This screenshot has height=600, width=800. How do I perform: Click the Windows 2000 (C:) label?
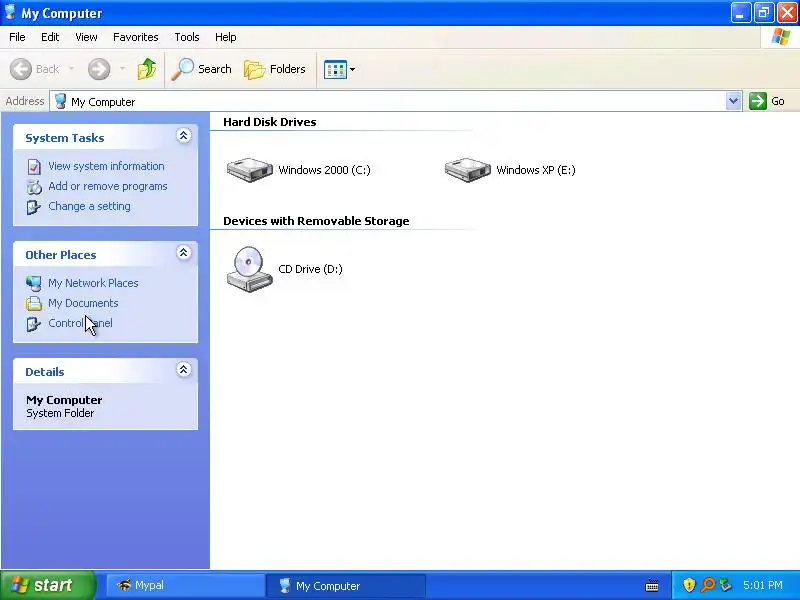[x=324, y=170]
